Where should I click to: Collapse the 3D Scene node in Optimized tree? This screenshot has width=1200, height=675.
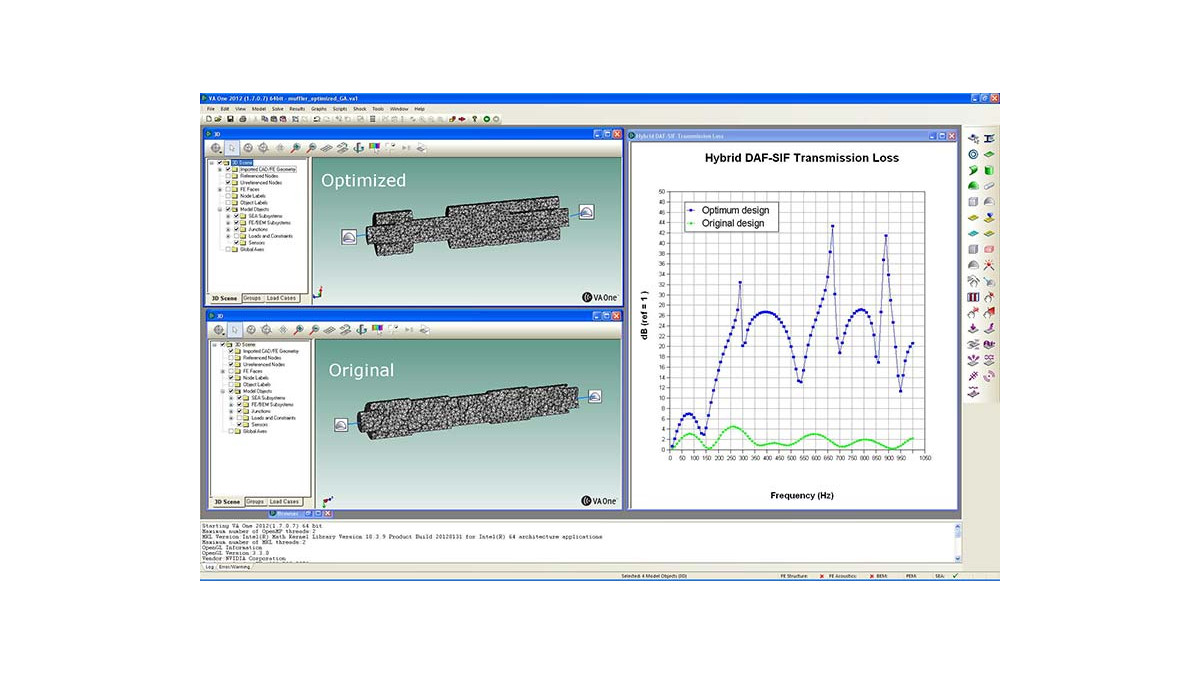[211, 163]
